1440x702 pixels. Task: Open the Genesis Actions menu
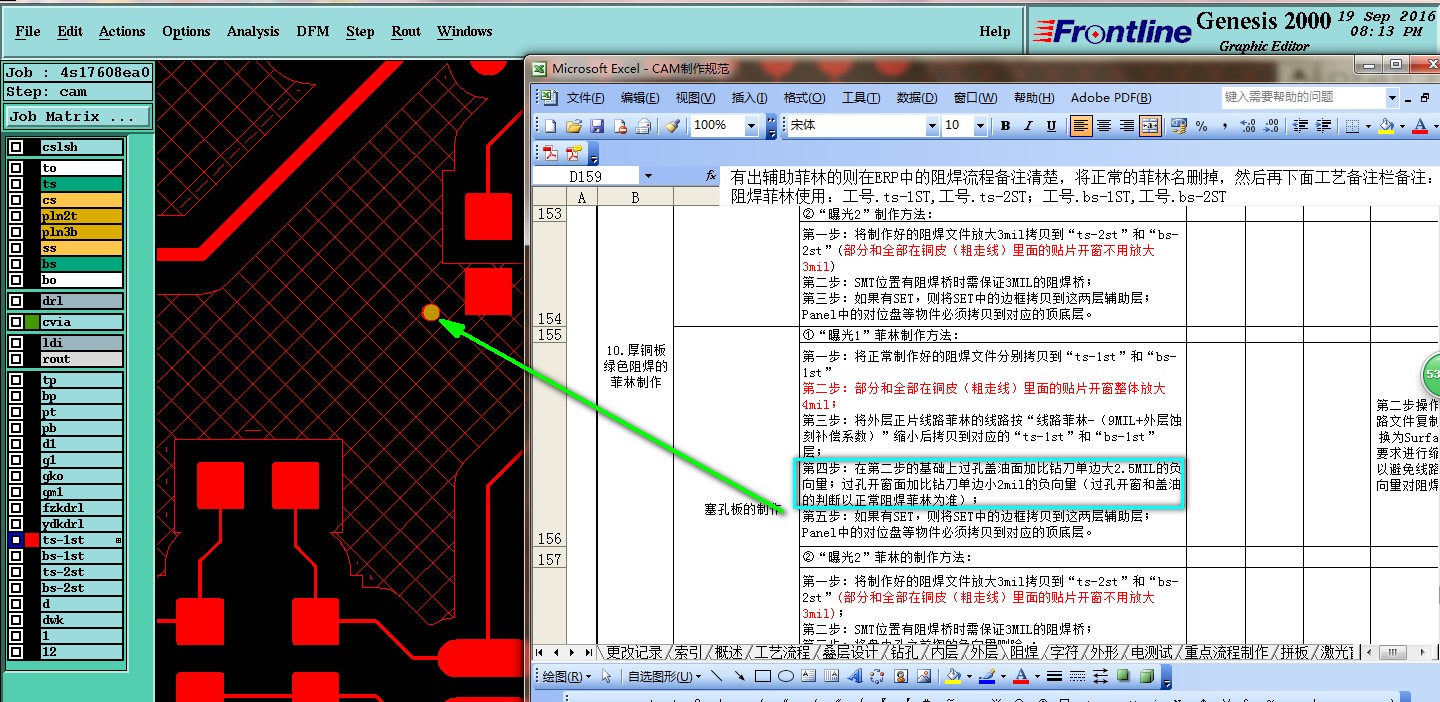[122, 32]
